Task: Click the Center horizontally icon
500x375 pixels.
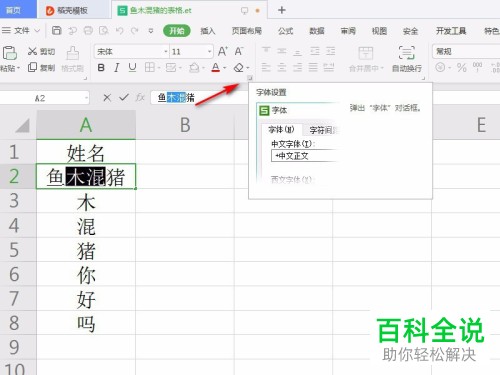Action: coord(282,68)
